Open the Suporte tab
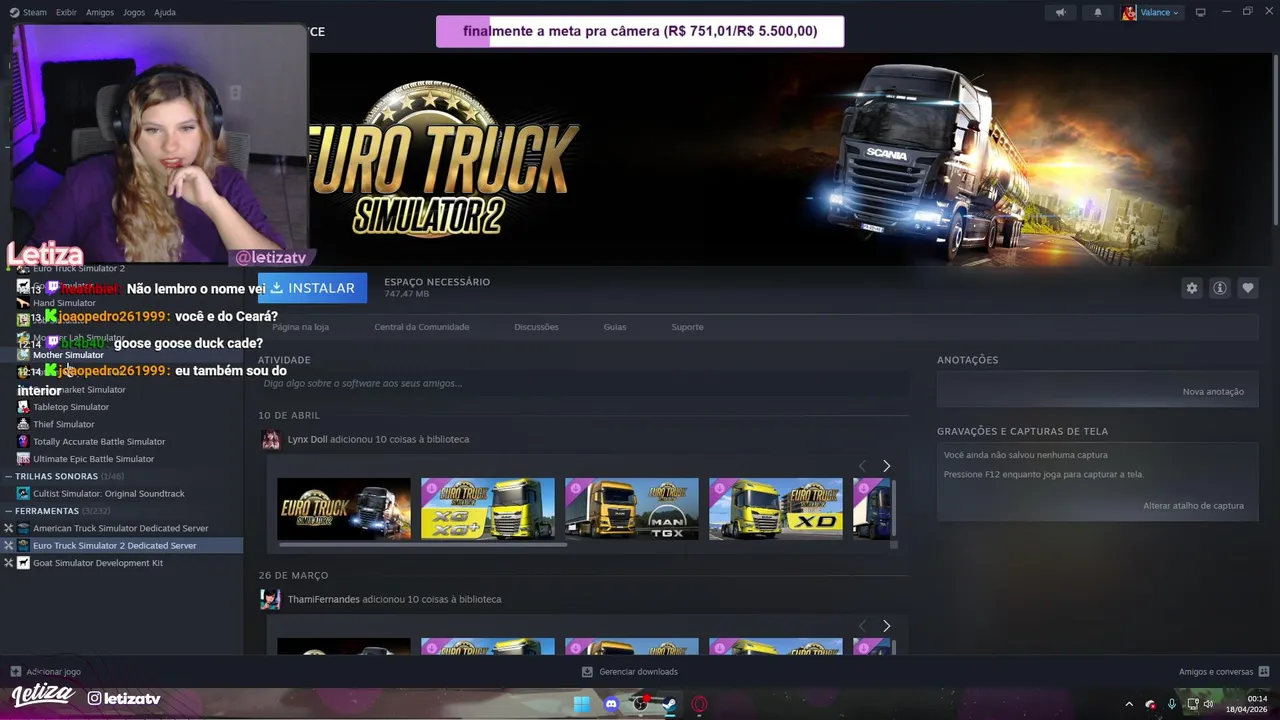Screen dimensions: 1280x720 687,327
